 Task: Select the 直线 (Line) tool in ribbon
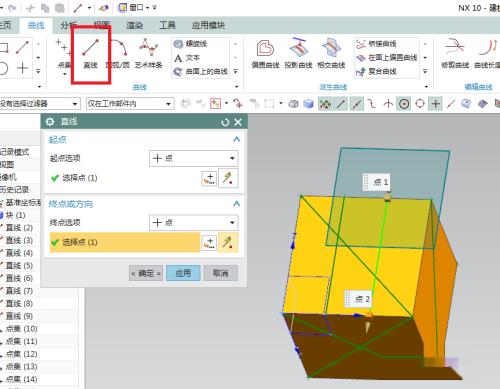(90, 54)
